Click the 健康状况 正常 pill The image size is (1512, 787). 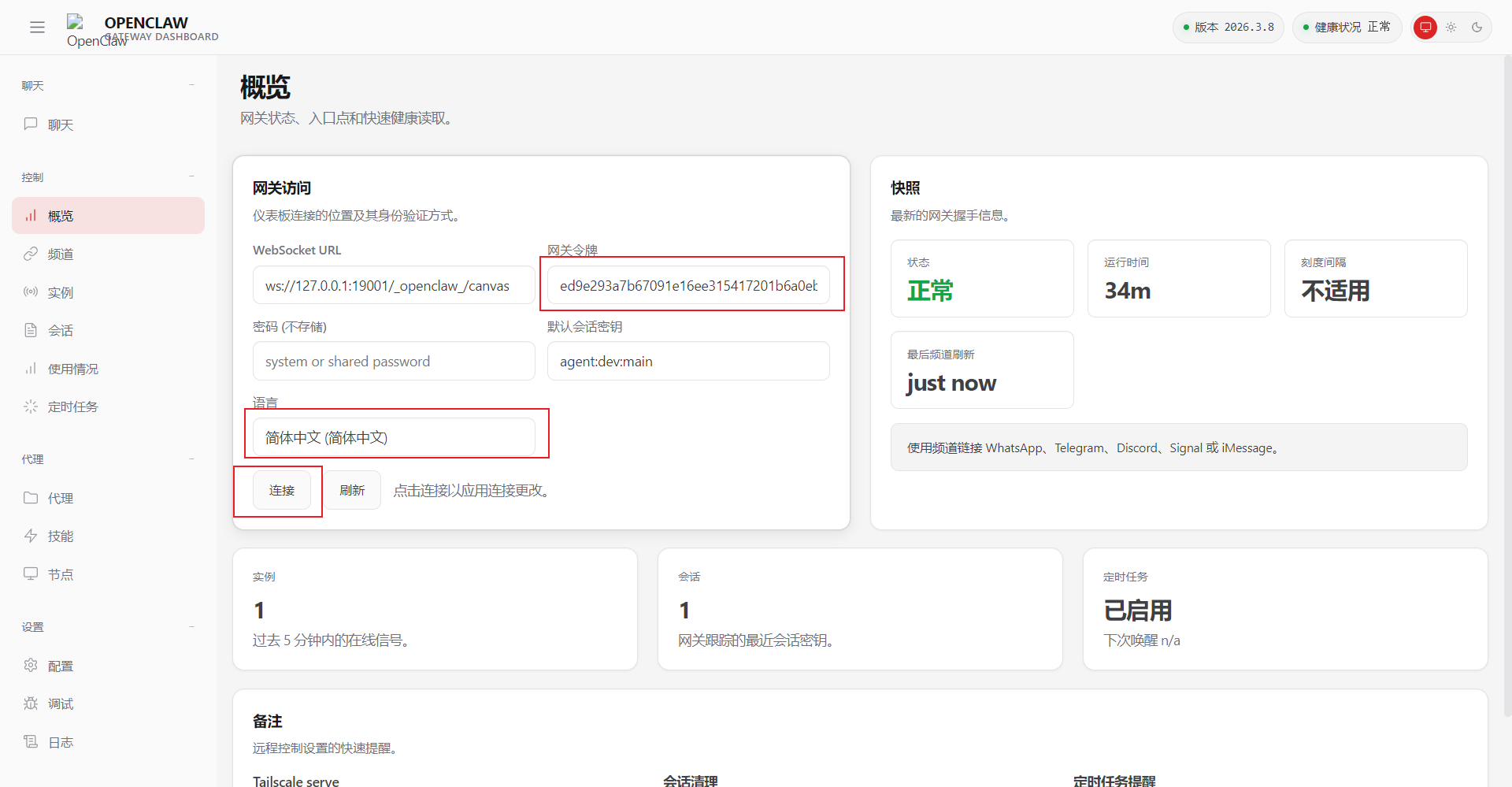pos(1347,28)
